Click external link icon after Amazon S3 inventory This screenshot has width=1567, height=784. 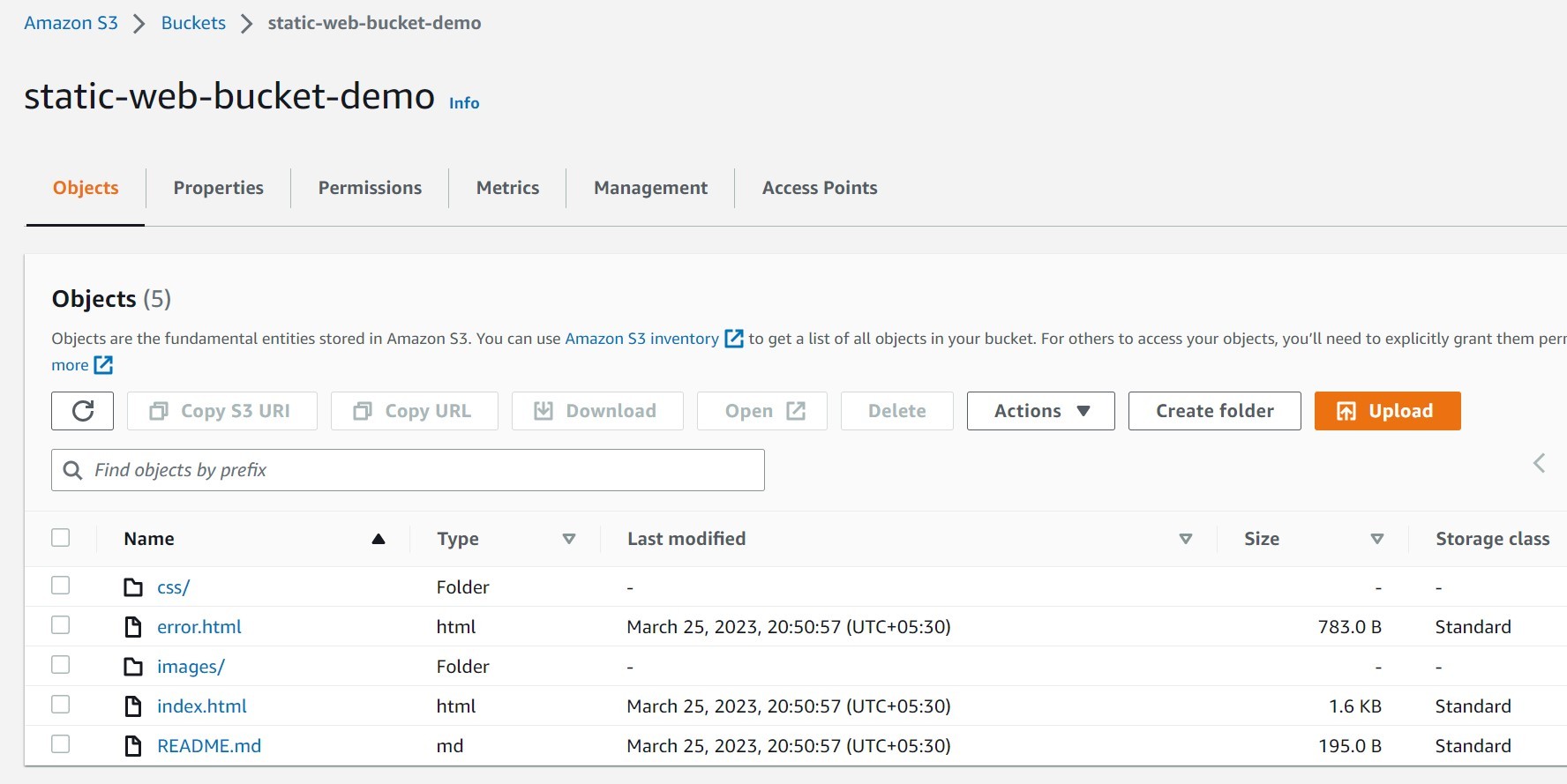(733, 339)
